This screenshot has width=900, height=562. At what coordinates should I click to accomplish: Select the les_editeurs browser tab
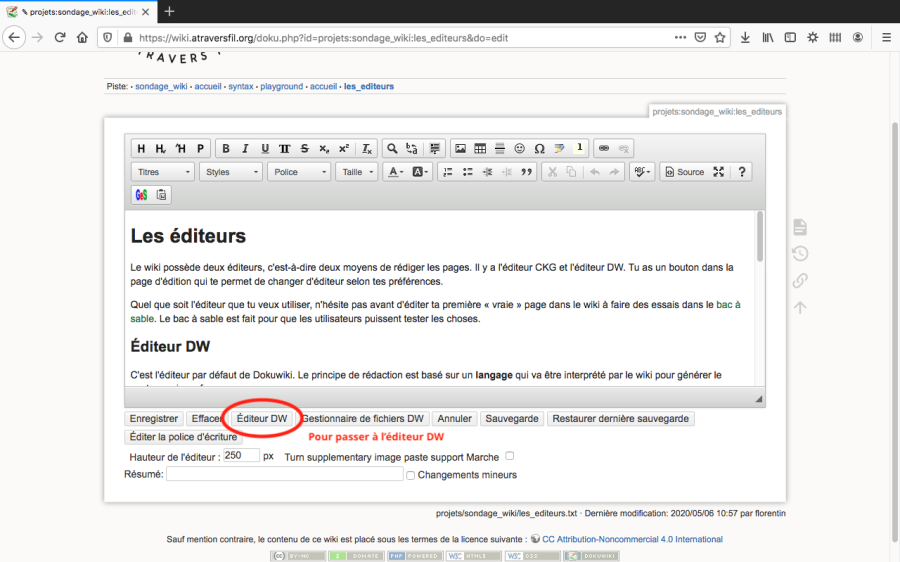[x=77, y=11]
